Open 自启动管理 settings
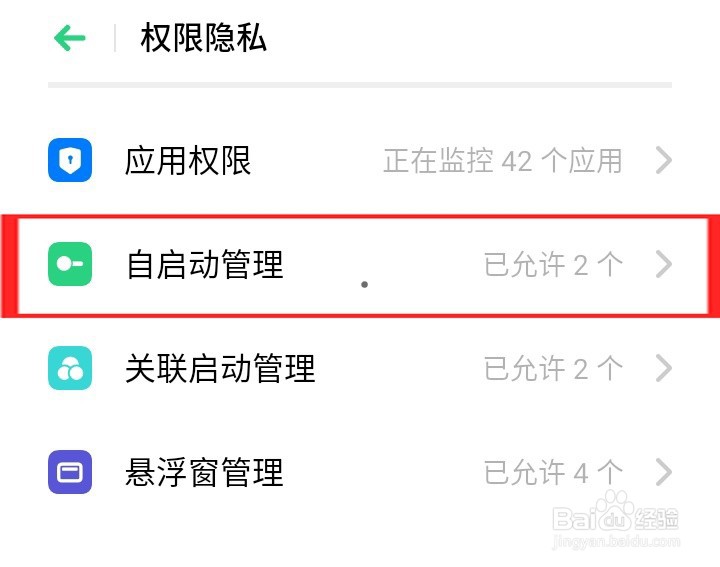The height and width of the screenshot is (567, 720). (204, 264)
